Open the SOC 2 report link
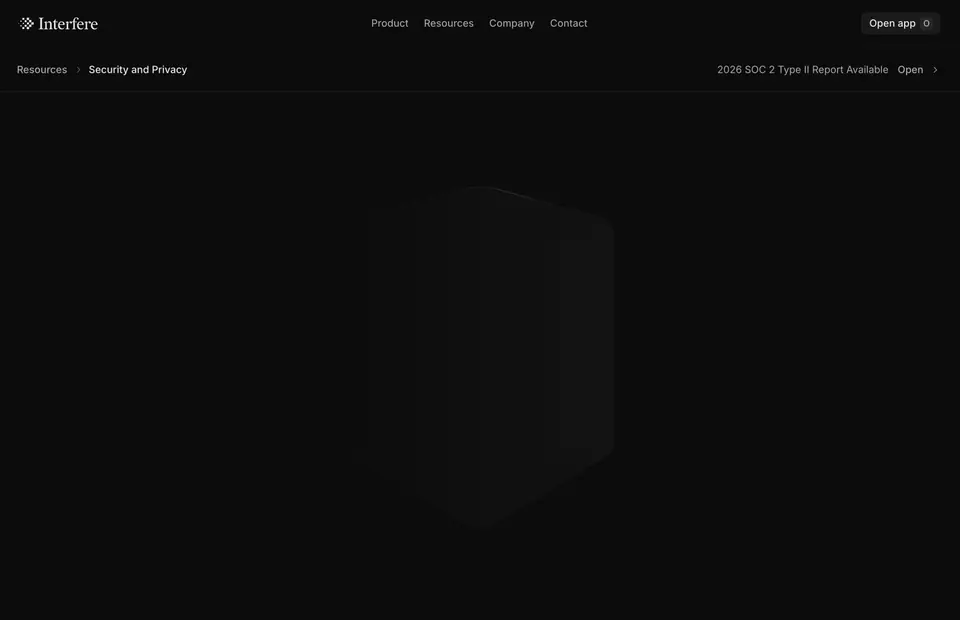This screenshot has height=620, width=960. (910, 70)
